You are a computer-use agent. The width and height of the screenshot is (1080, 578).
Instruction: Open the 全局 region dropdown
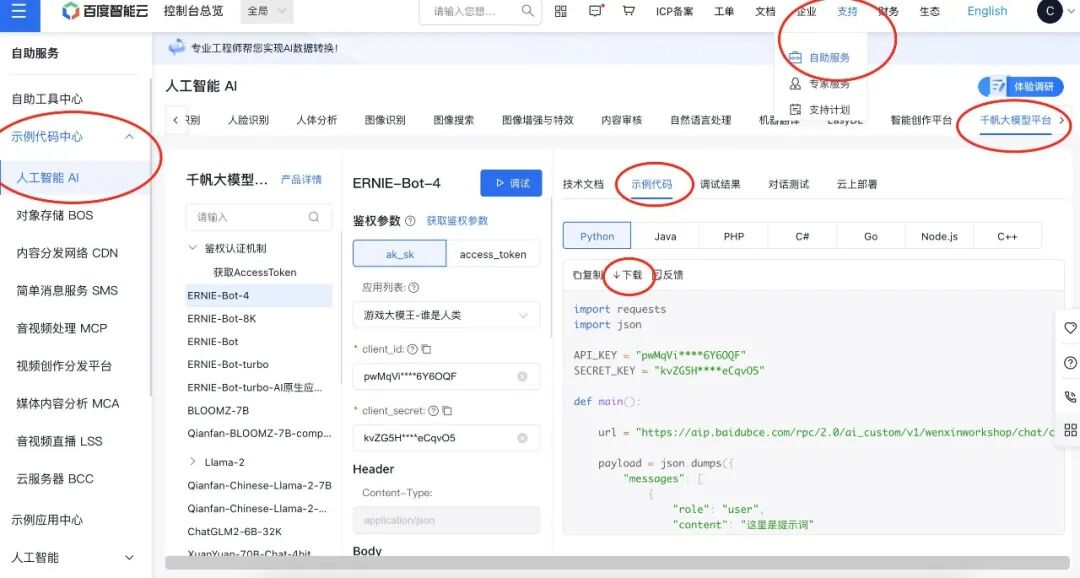point(267,11)
